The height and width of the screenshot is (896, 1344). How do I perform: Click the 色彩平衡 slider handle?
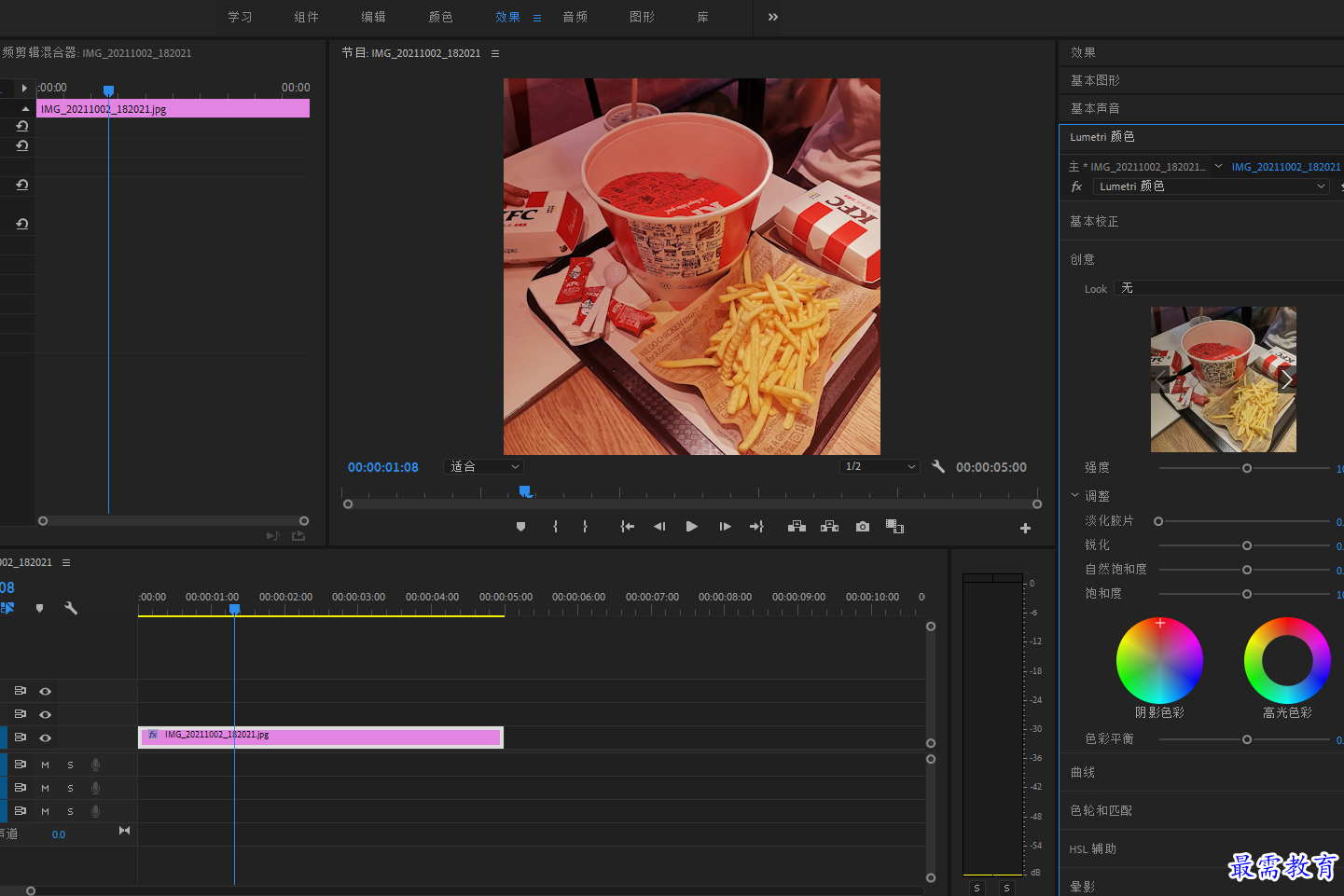[1247, 739]
